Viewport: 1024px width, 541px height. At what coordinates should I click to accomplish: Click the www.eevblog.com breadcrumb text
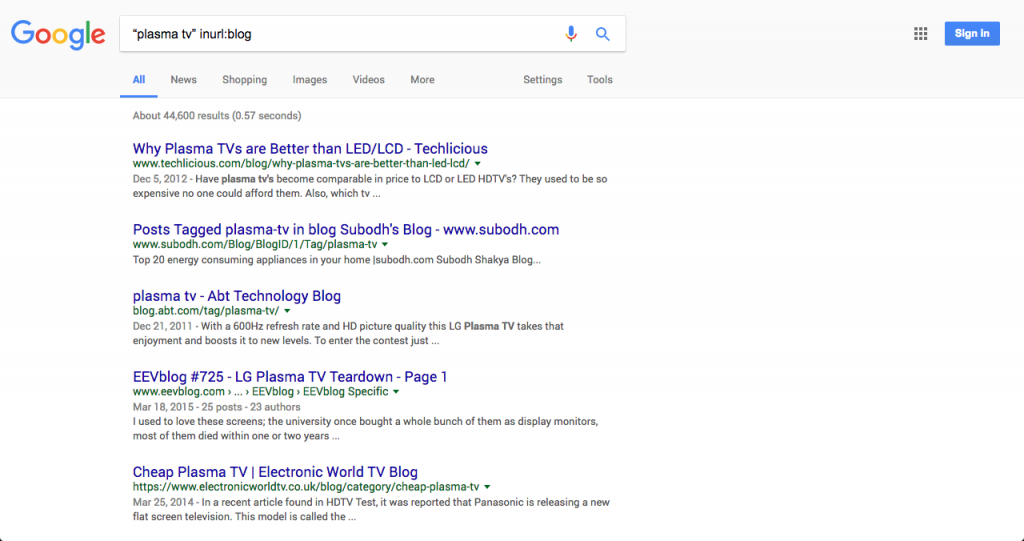[261, 392]
